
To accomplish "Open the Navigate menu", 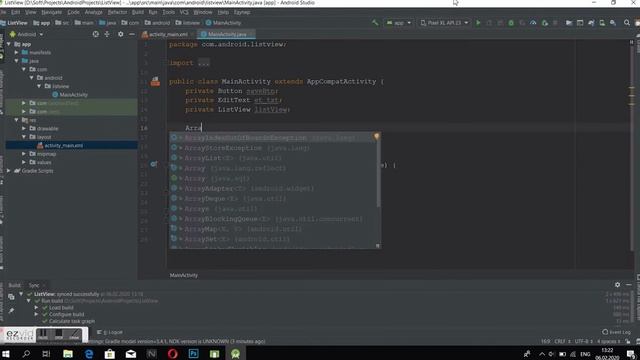I will pos(51,12).
